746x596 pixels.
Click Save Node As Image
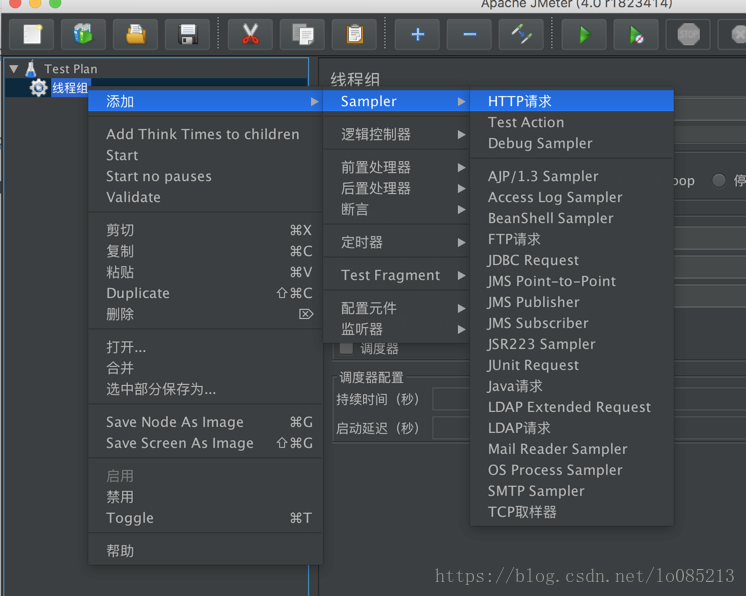point(206,422)
